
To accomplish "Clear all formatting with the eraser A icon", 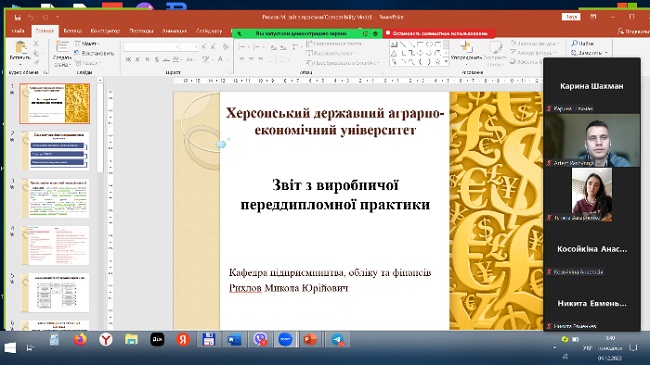I will coord(225,47).
